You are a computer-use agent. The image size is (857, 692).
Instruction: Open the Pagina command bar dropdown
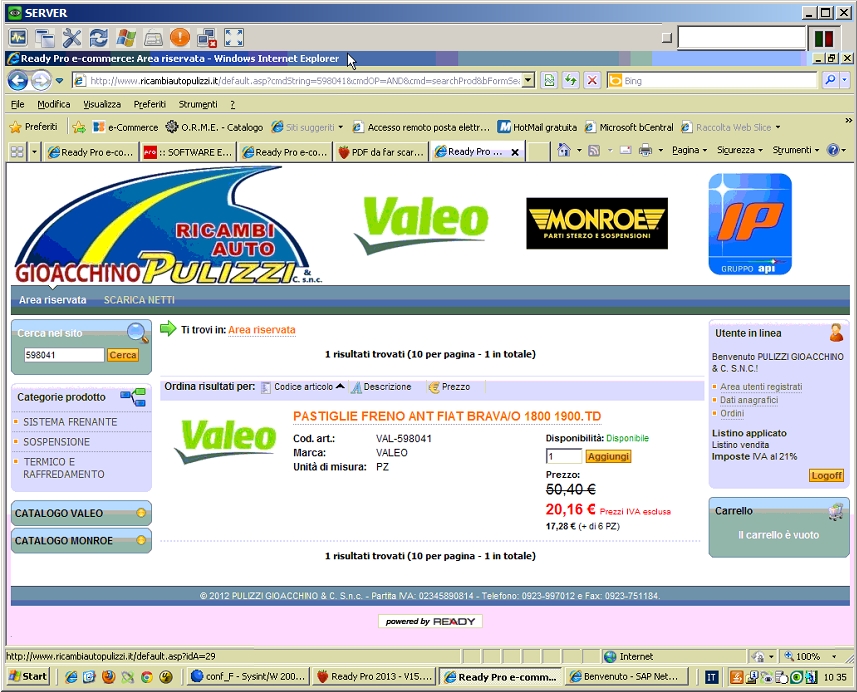tap(689, 150)
